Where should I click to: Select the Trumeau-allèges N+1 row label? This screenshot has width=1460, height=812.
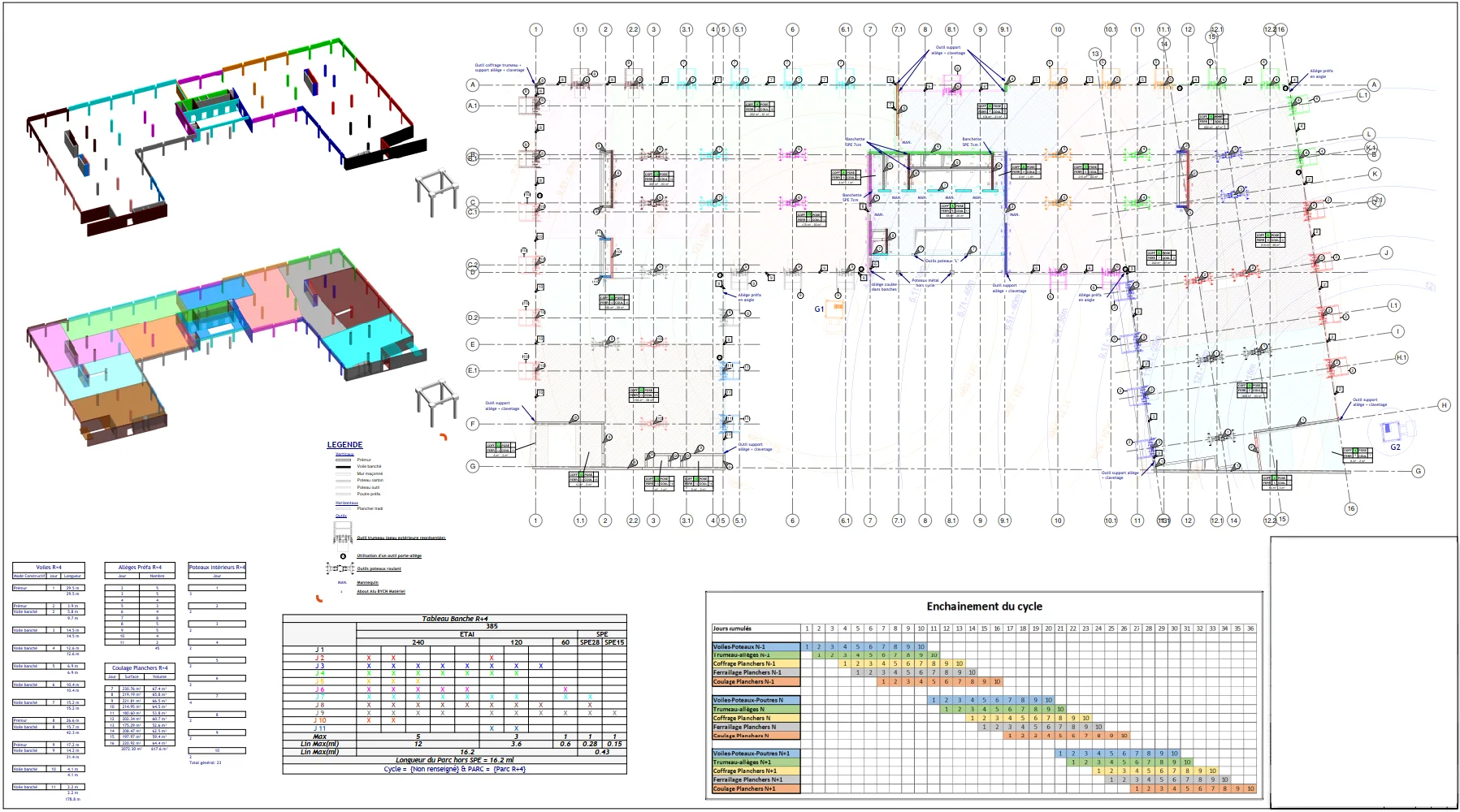(x=756, y=762)
